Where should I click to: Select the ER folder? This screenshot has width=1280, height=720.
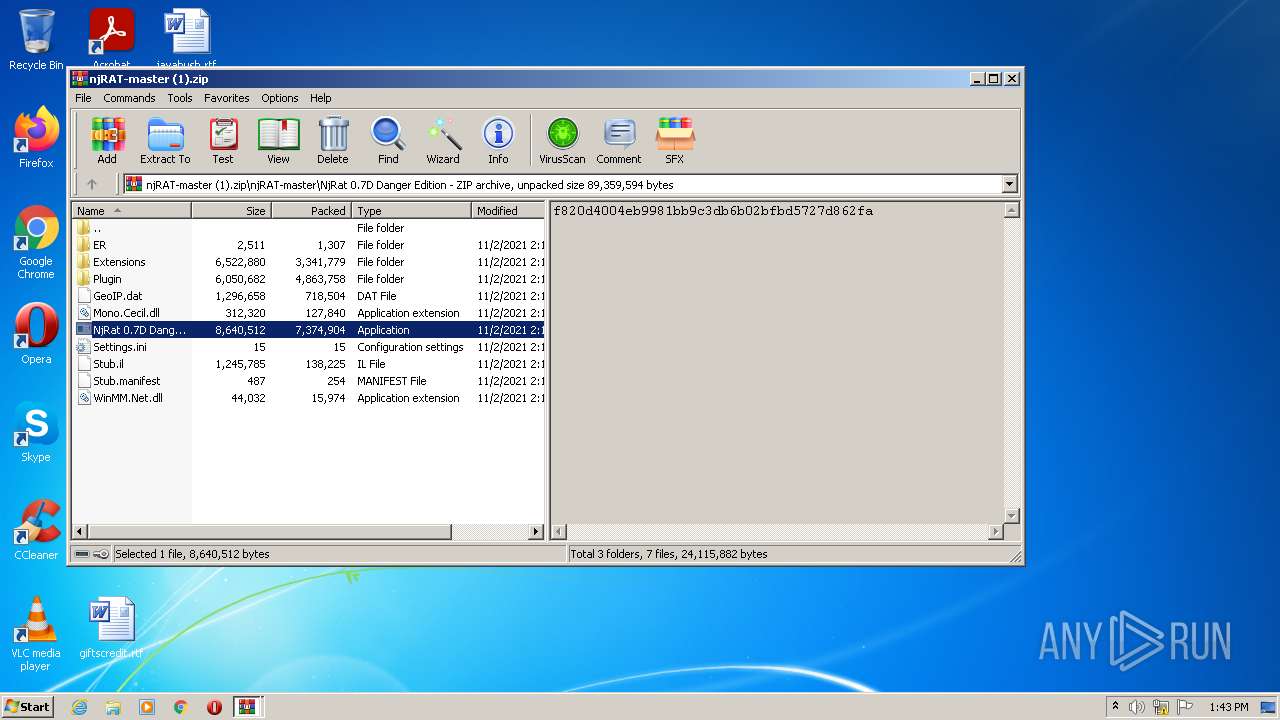(310, 245)
